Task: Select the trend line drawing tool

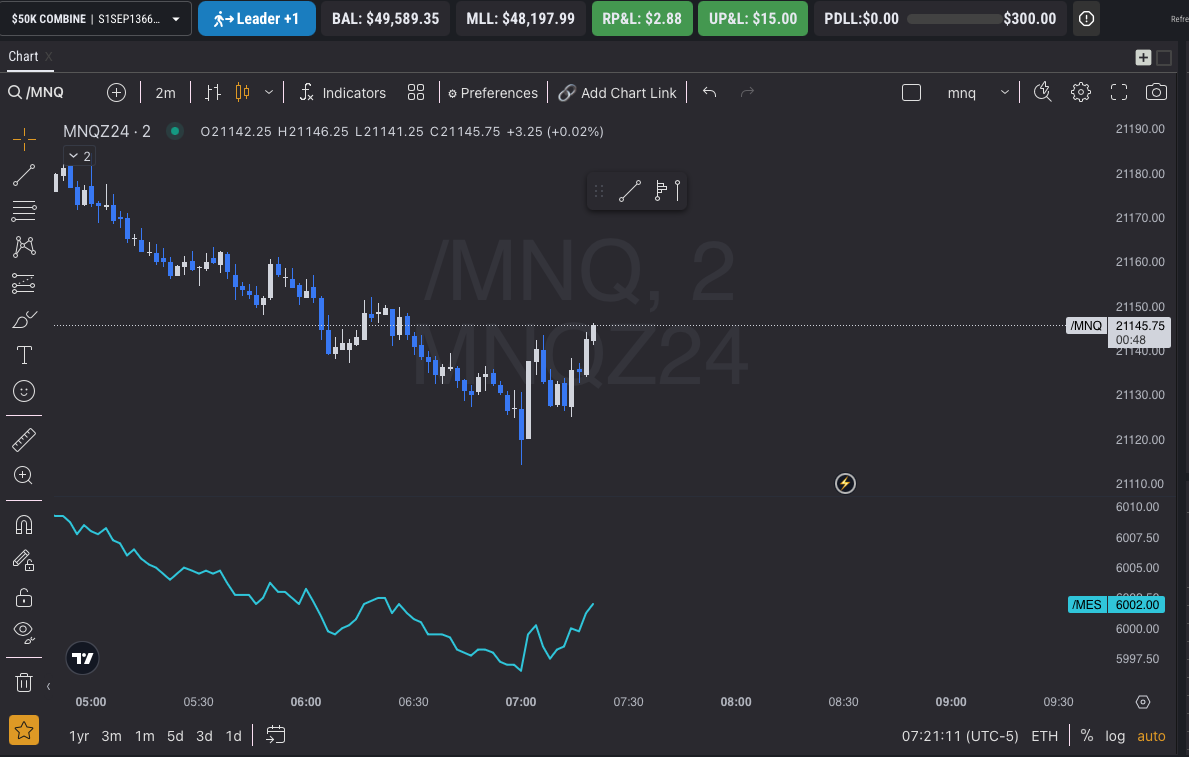Action: [x=24, y=175]
